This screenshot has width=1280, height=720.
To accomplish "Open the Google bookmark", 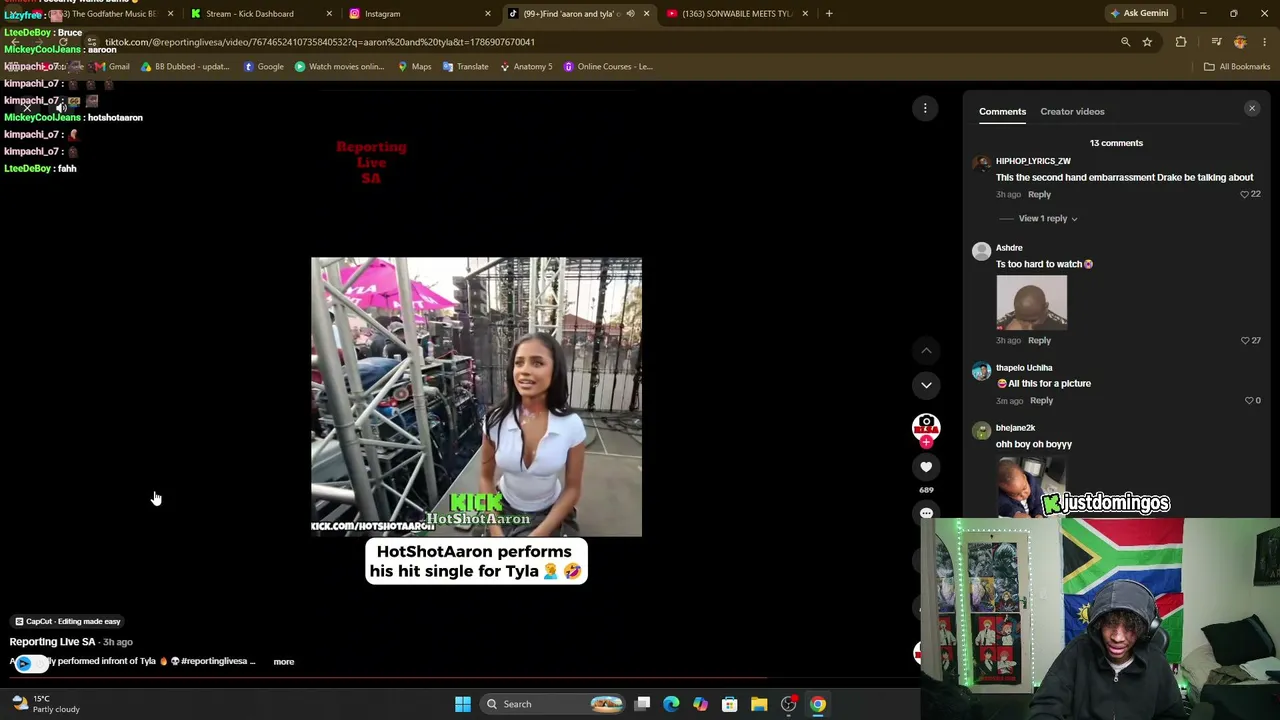I will (264, 67).
